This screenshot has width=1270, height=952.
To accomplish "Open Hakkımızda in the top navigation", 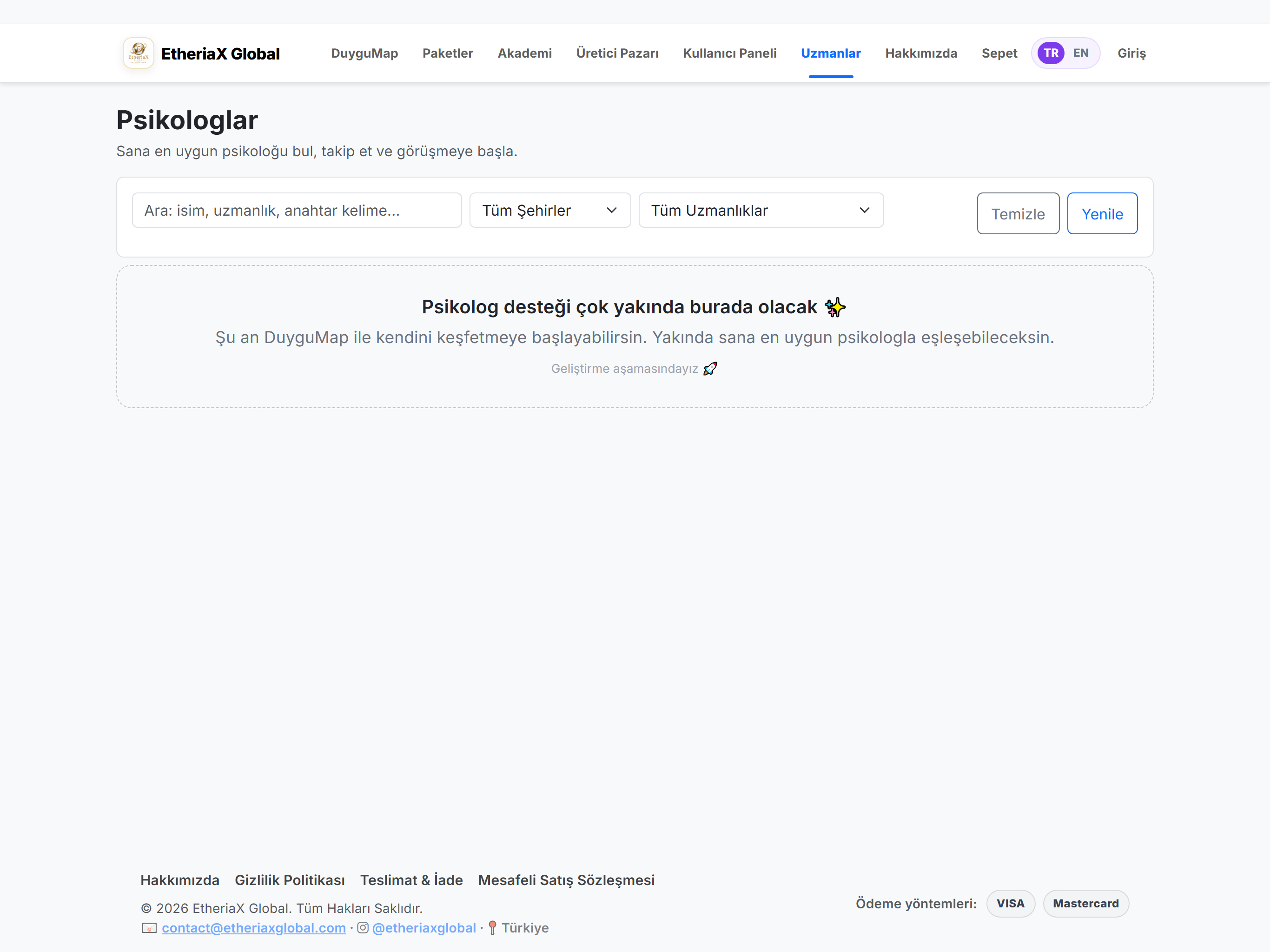I will click(921, 53).
